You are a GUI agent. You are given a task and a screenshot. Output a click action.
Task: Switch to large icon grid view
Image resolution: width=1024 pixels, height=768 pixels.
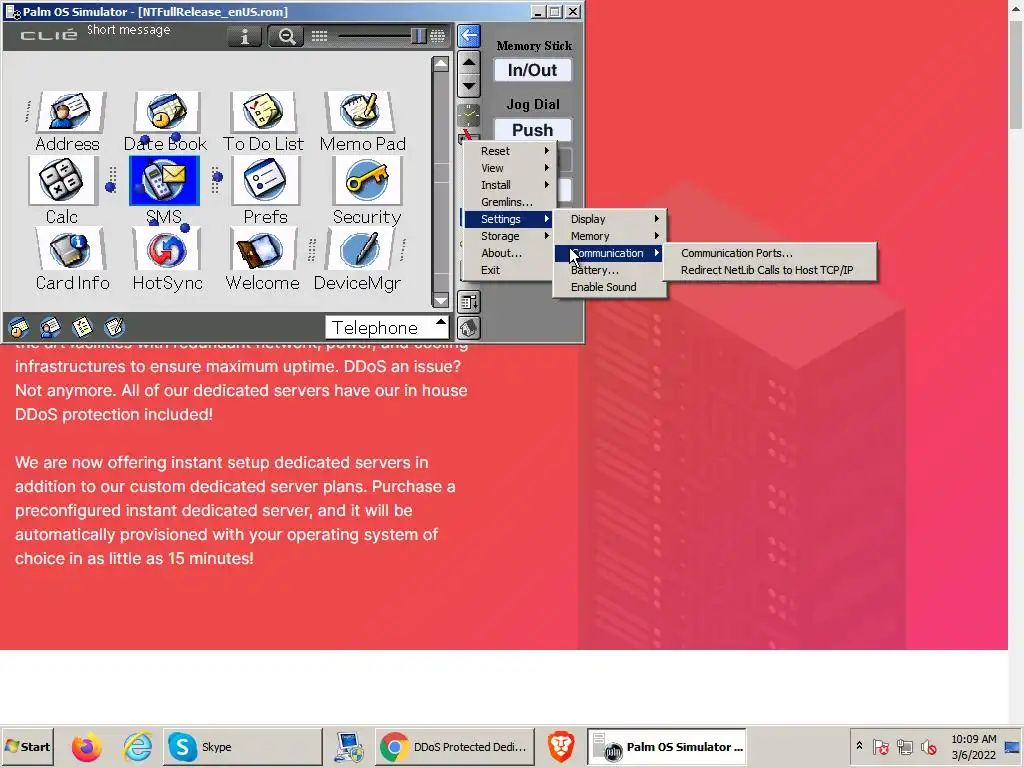pyautogui.click(x=438, y=37)
